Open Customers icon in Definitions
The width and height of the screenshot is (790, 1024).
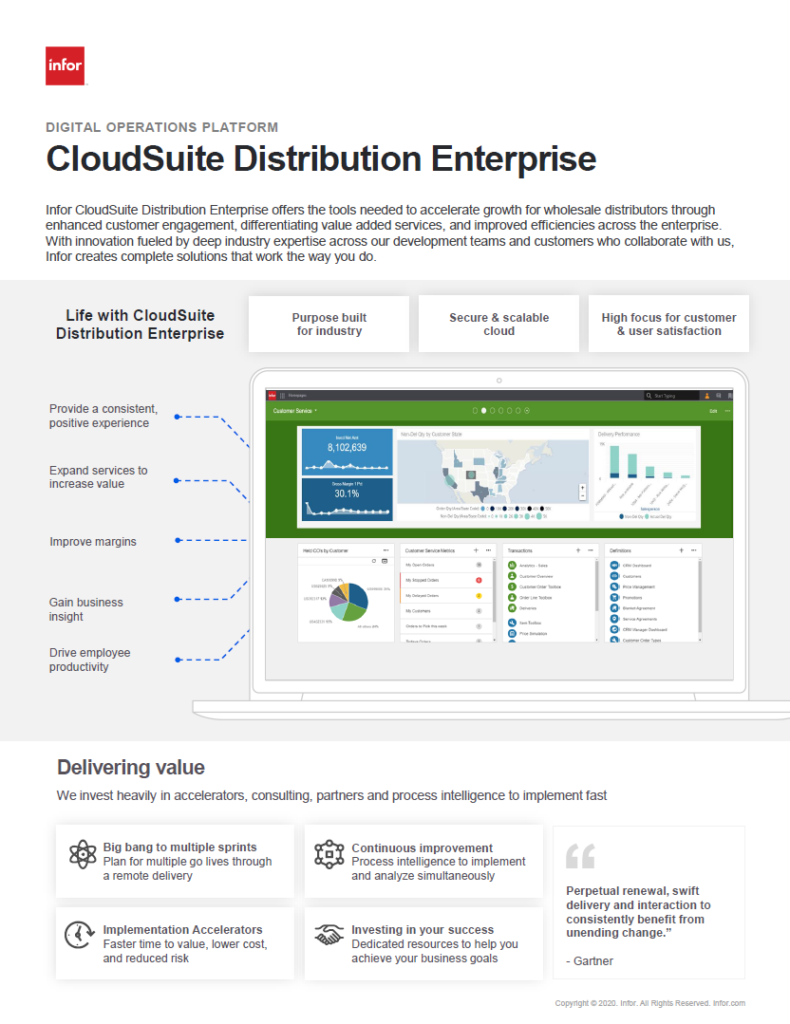614,576
